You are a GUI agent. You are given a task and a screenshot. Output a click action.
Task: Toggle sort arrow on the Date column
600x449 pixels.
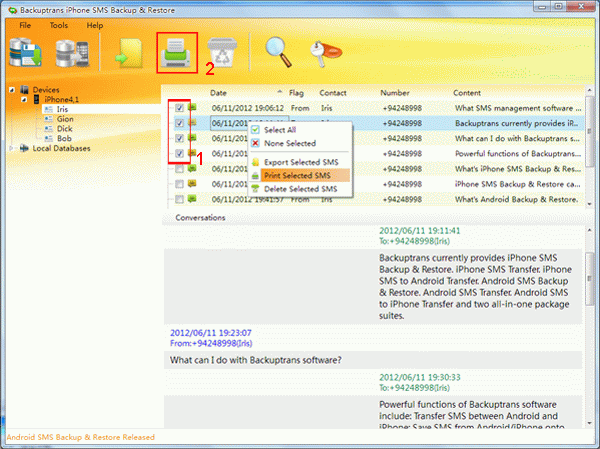[280, 92]
